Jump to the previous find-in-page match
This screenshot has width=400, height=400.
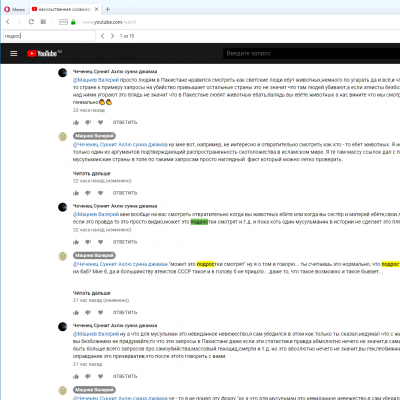pyautogui.click(x=103, y=36)
